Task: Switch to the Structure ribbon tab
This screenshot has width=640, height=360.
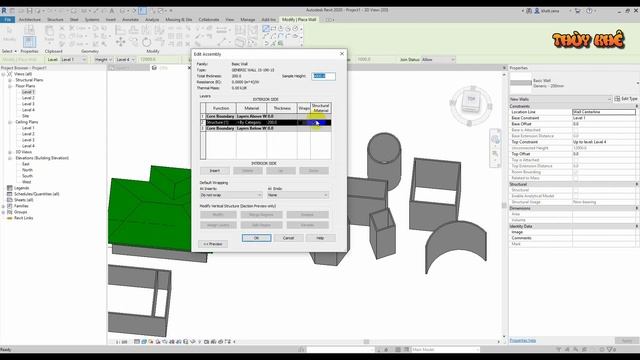Action: pos(55,20)
